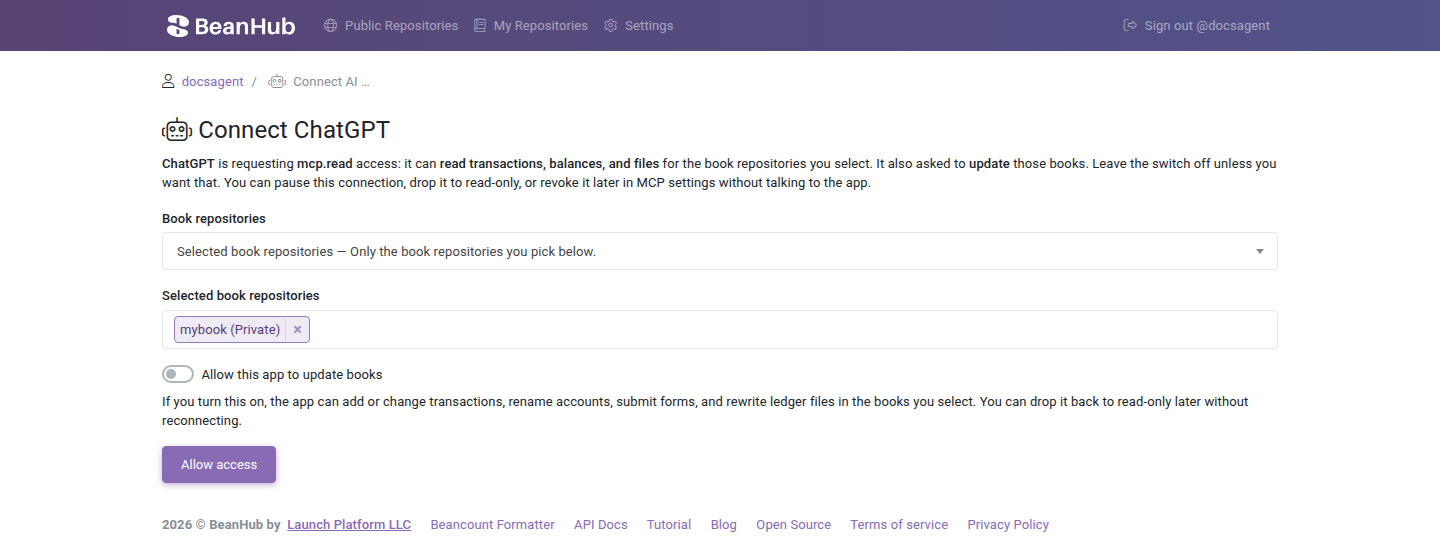The width and height of the screenshot is (1440, 556).
Task: Click the user icon in the breadcrumb
Action: pyautogui.click(x=168, y=81)
